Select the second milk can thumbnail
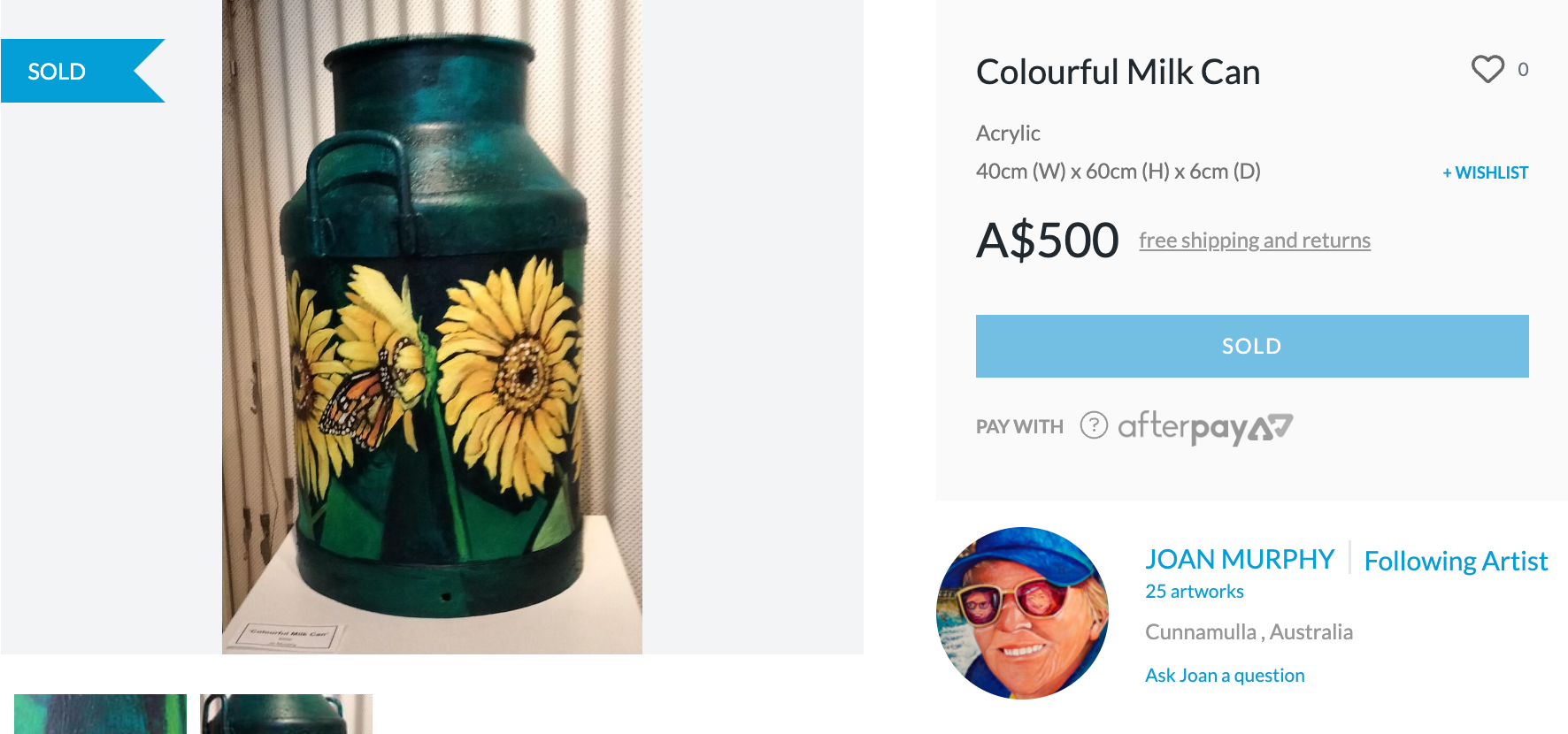Image resolution: width=1568 pixels, height=734 pixels. coord(286,714)
